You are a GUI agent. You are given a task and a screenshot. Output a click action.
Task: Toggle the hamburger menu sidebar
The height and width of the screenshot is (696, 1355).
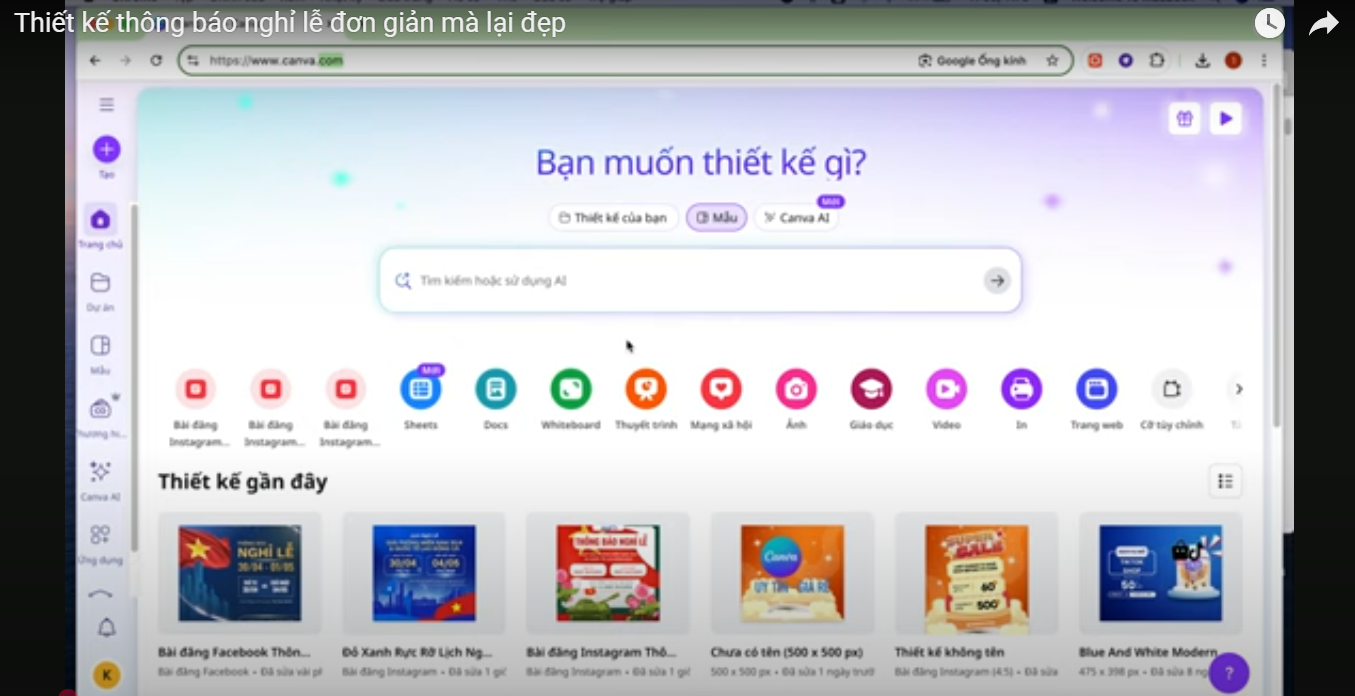[x=107, y=105]
